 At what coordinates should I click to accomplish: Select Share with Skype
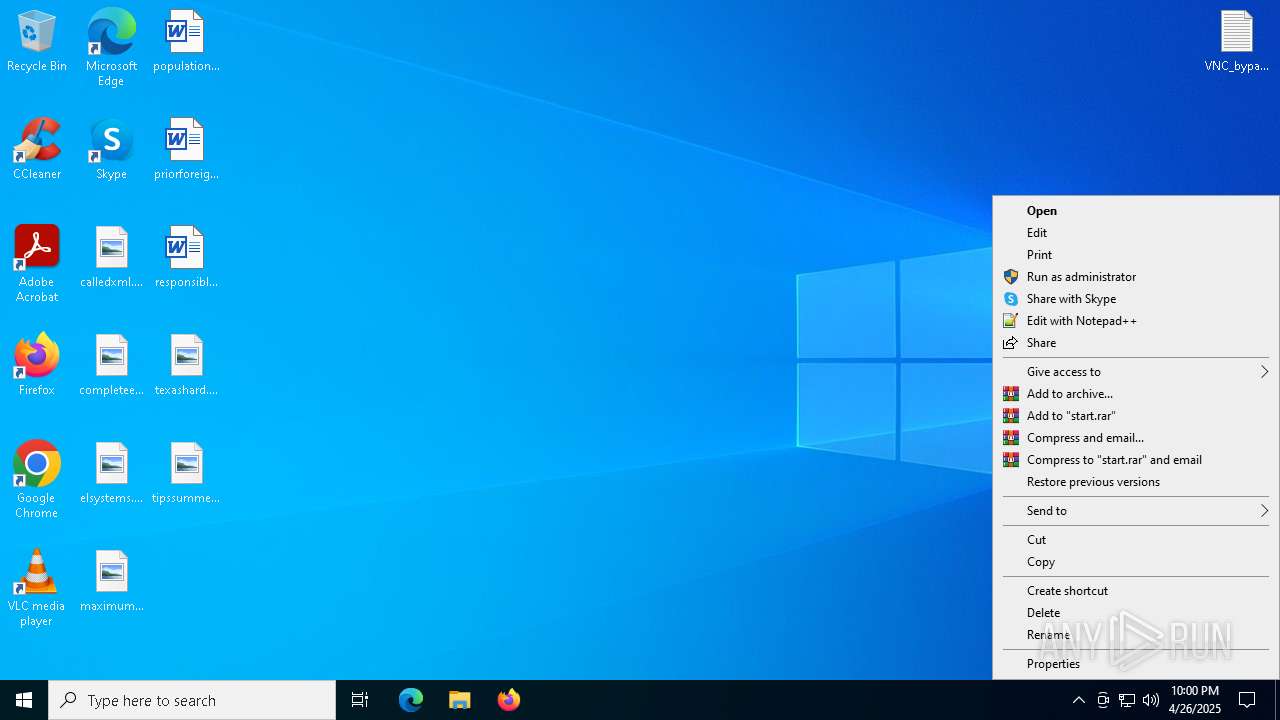coord(1135,299)
